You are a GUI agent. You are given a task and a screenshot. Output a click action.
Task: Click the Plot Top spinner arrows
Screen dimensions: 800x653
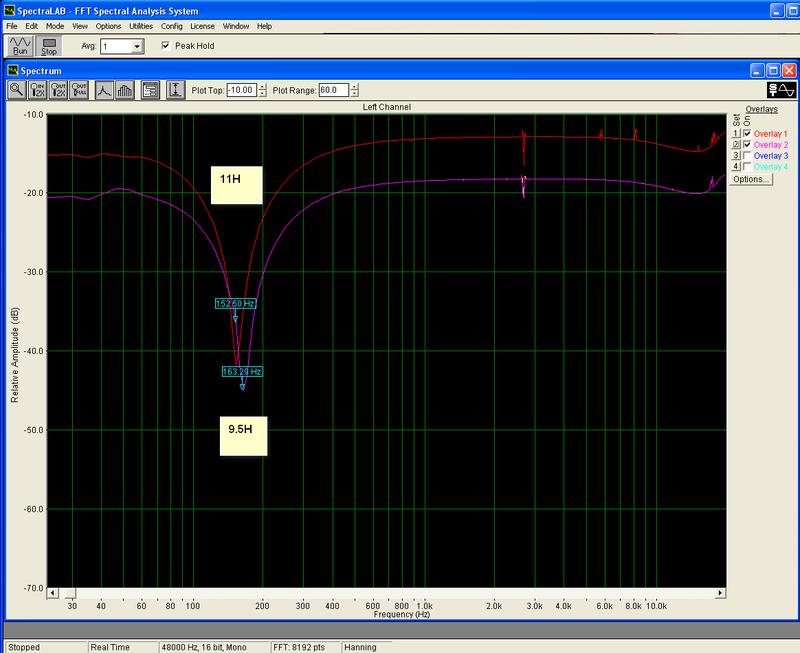point(262,90)
